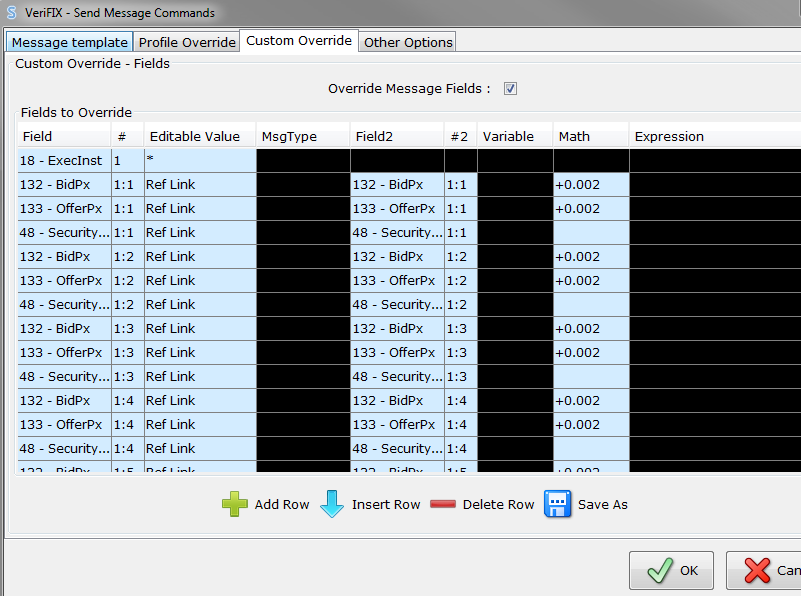
Task: Click the VeriFIX icon in the title bar
Action: 12,12
